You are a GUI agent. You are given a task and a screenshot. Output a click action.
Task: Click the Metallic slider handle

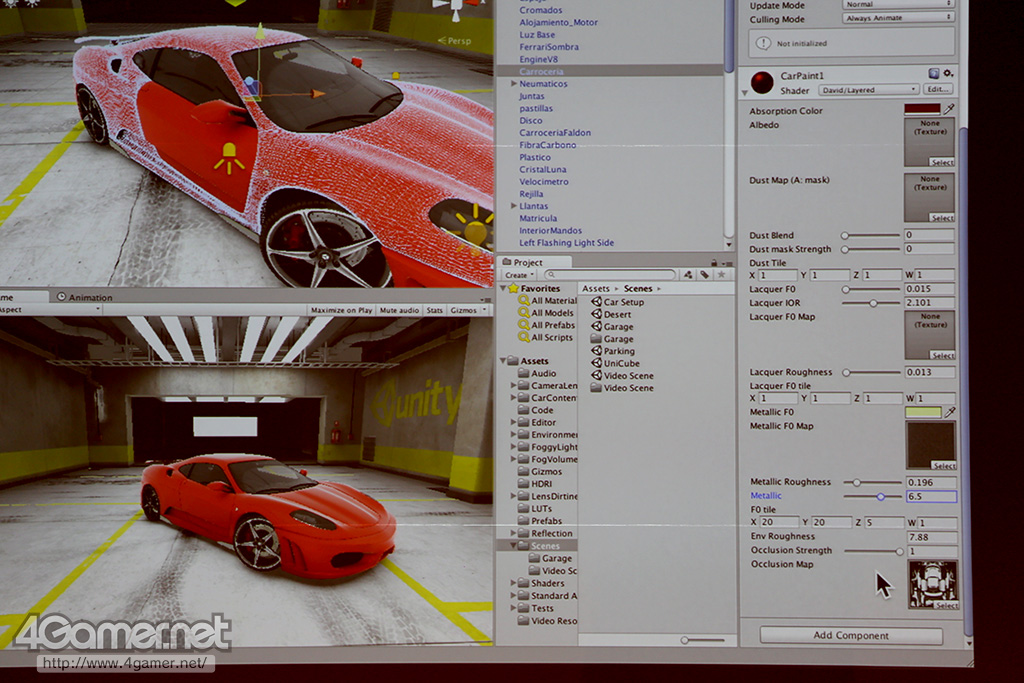pos(880,497)
